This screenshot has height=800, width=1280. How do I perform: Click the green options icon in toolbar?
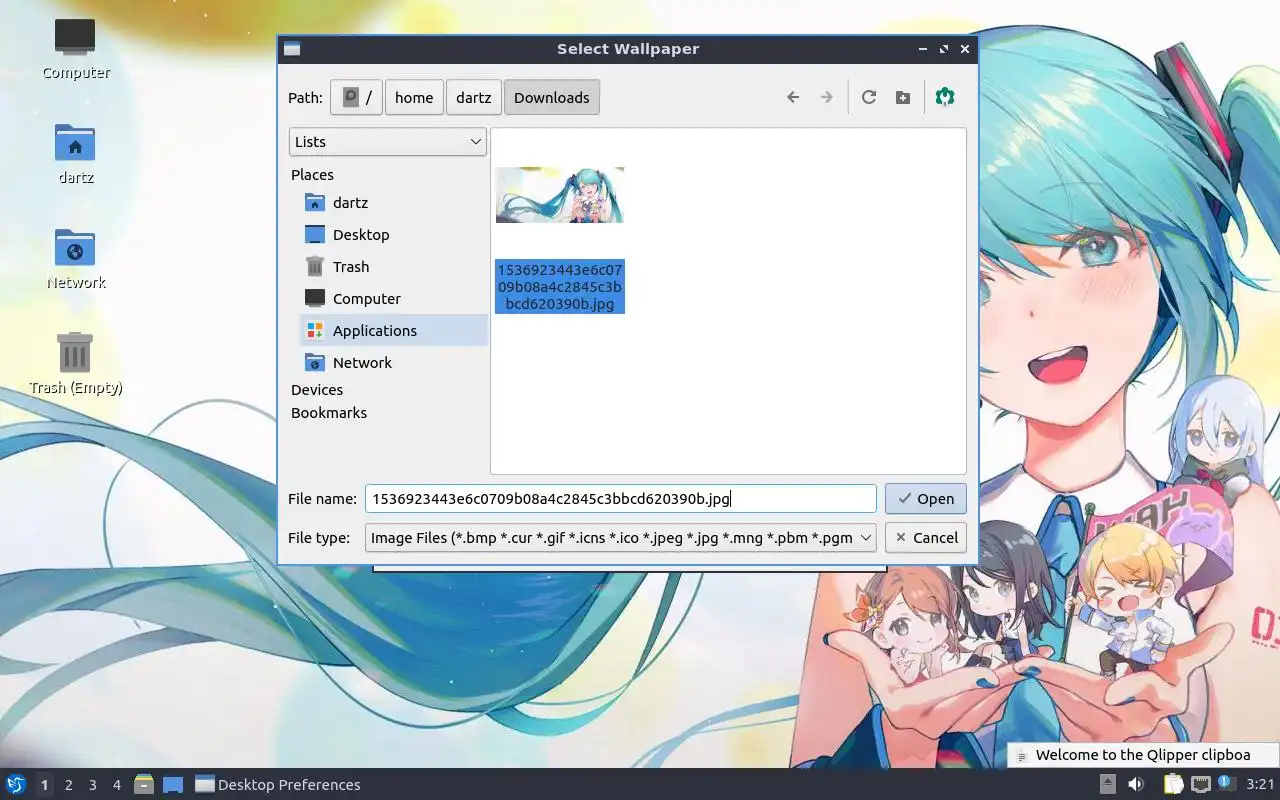(x=945, y=97)
